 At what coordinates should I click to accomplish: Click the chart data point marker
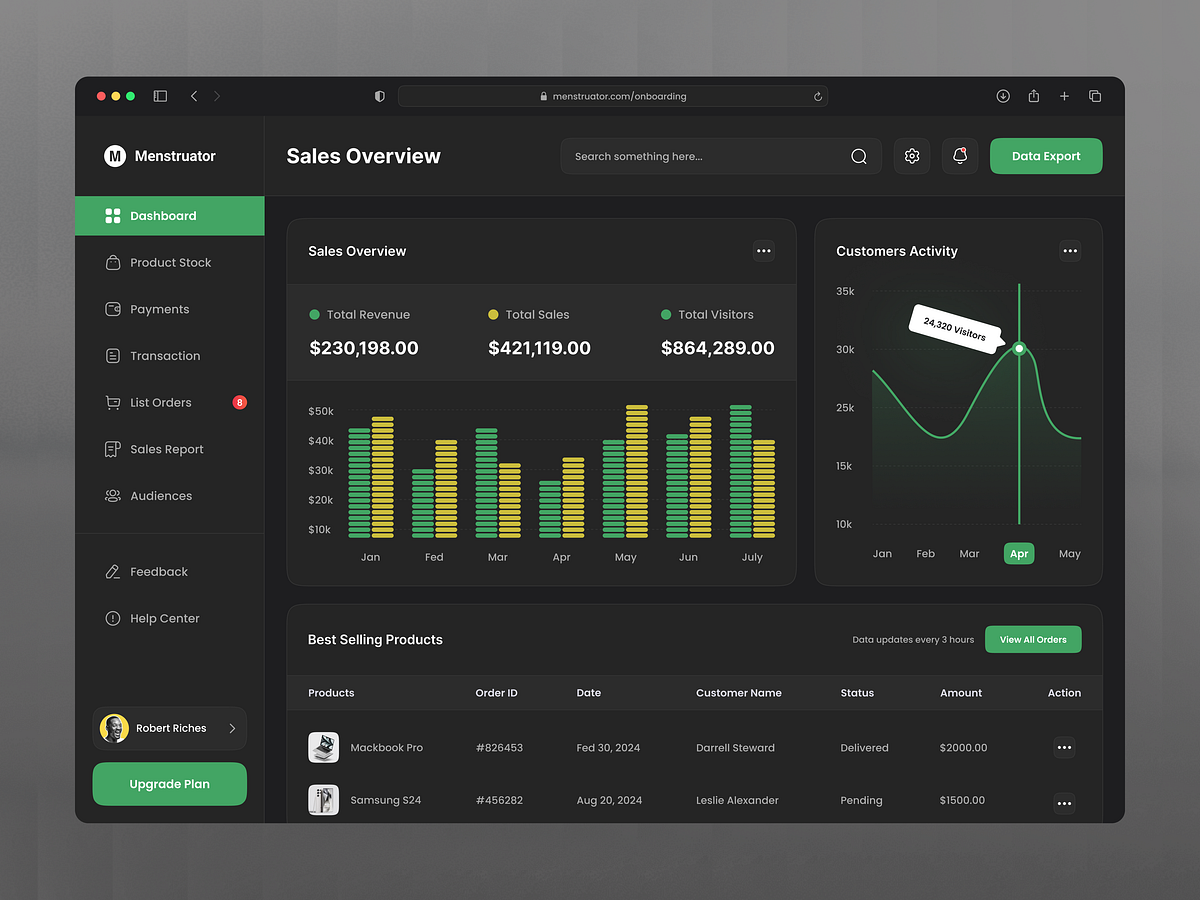tap(1019, 349)
